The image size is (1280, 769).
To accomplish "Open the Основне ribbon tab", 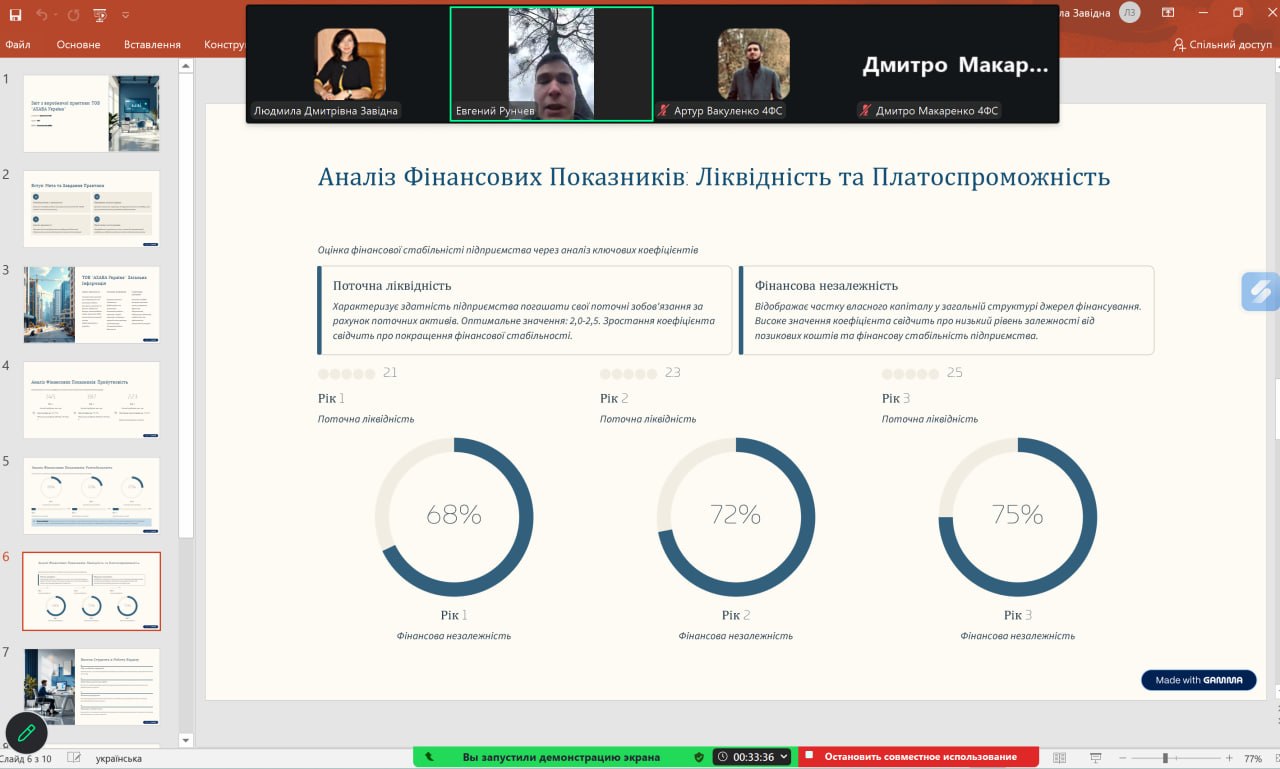I will coord(78,45).
